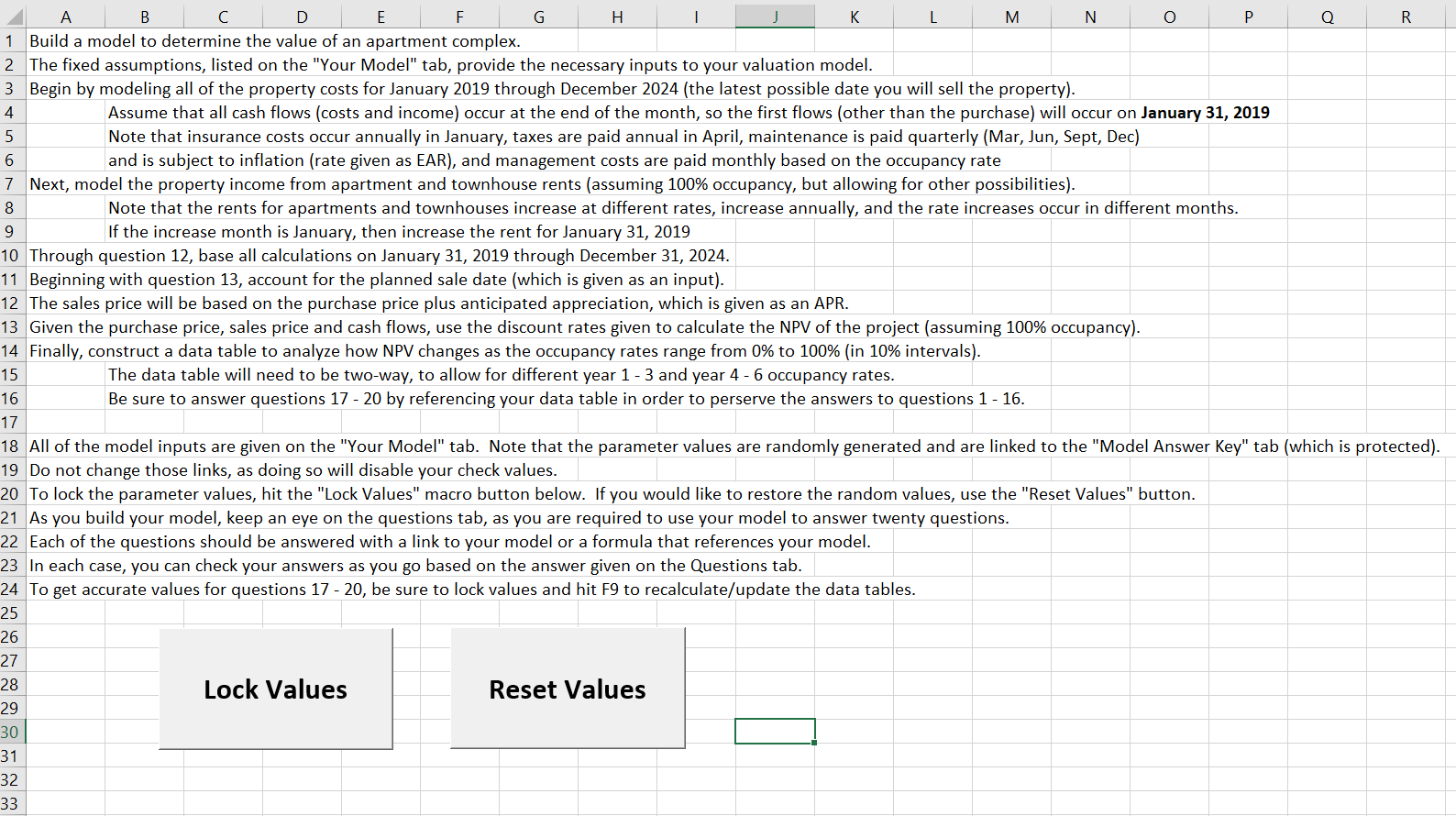
Task: Select row 18 header
Action: tap(12, 447)
